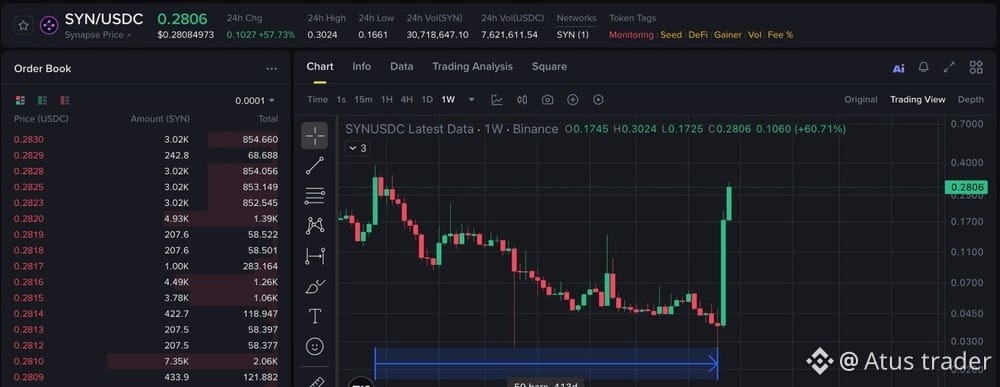The width and height of the screenshot is (1000, 387).
Task: Set chart interval to 4H
Action: [407, 99]
